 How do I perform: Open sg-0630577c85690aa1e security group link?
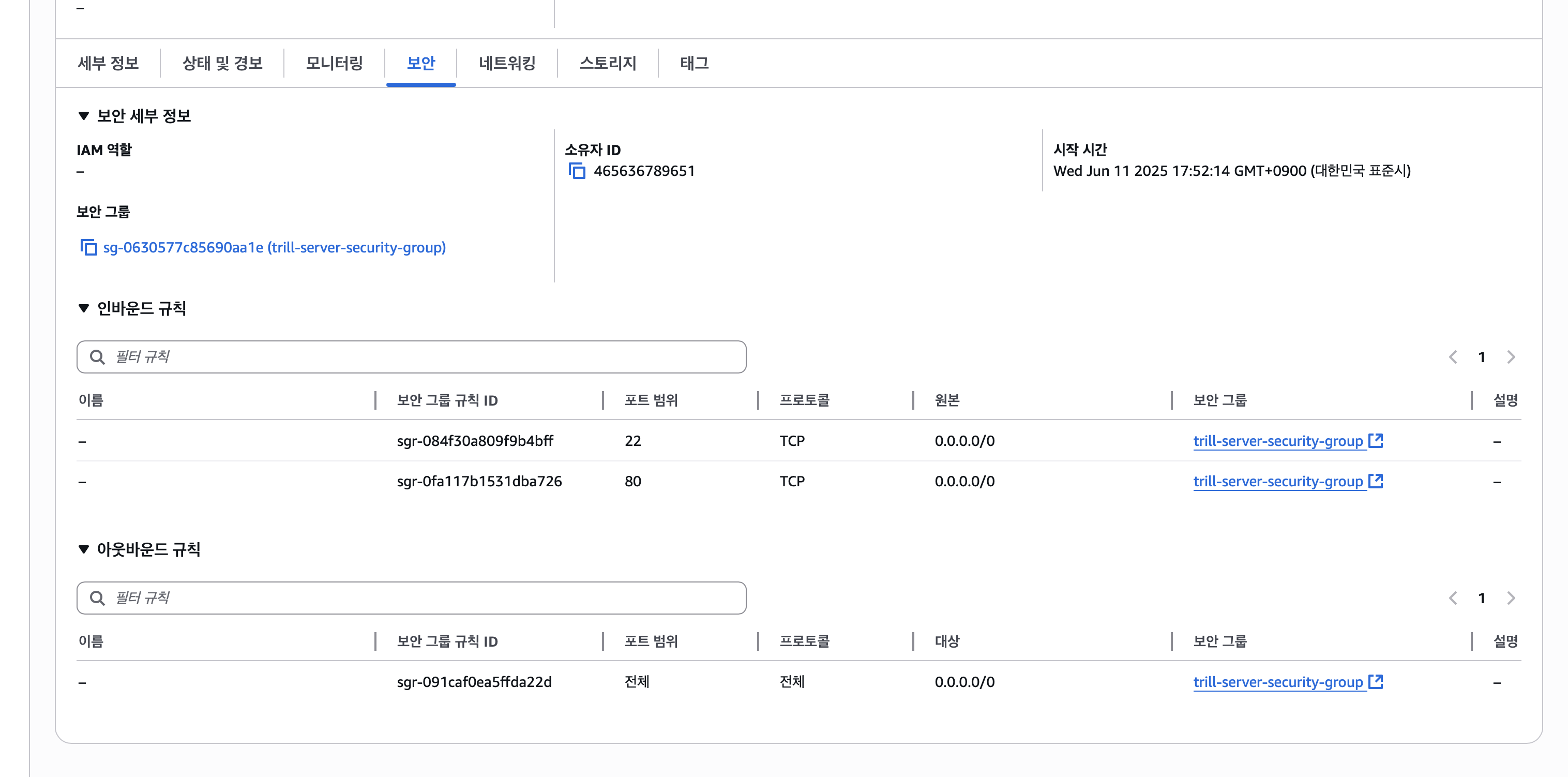pos(274,247)
